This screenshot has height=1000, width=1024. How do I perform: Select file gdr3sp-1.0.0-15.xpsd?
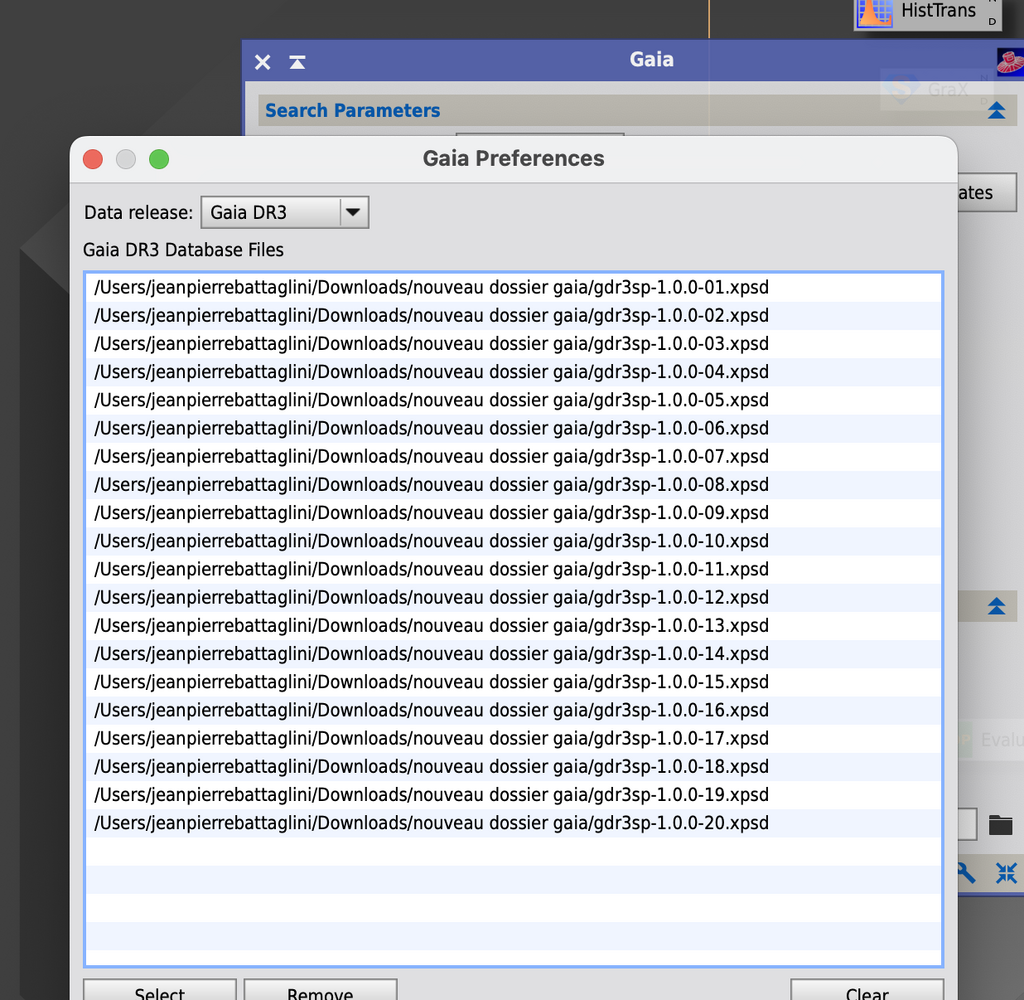[513, 682]
